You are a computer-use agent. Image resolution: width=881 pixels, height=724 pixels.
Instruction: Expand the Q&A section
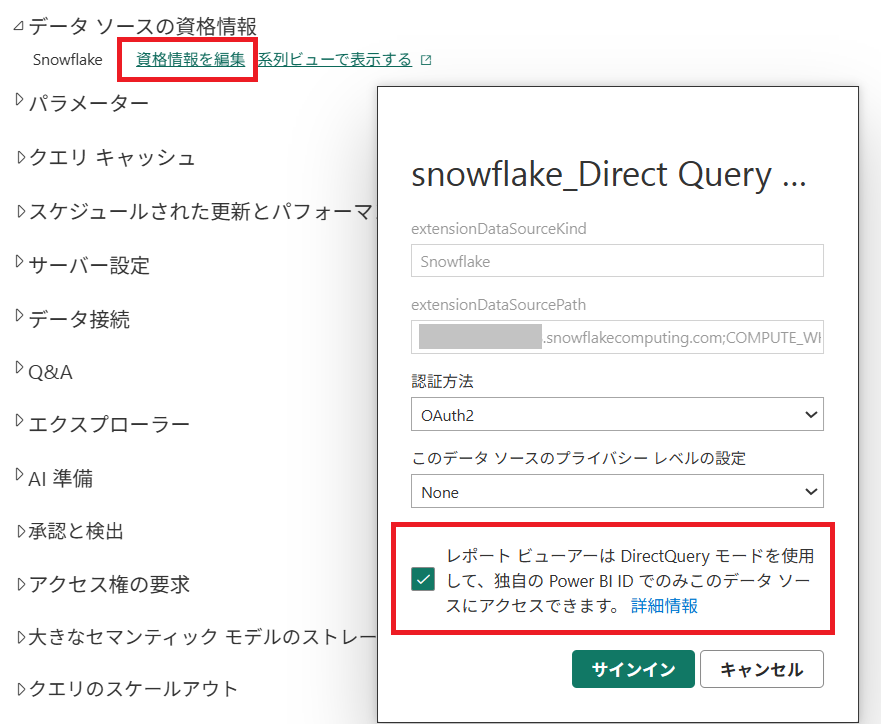20,368
